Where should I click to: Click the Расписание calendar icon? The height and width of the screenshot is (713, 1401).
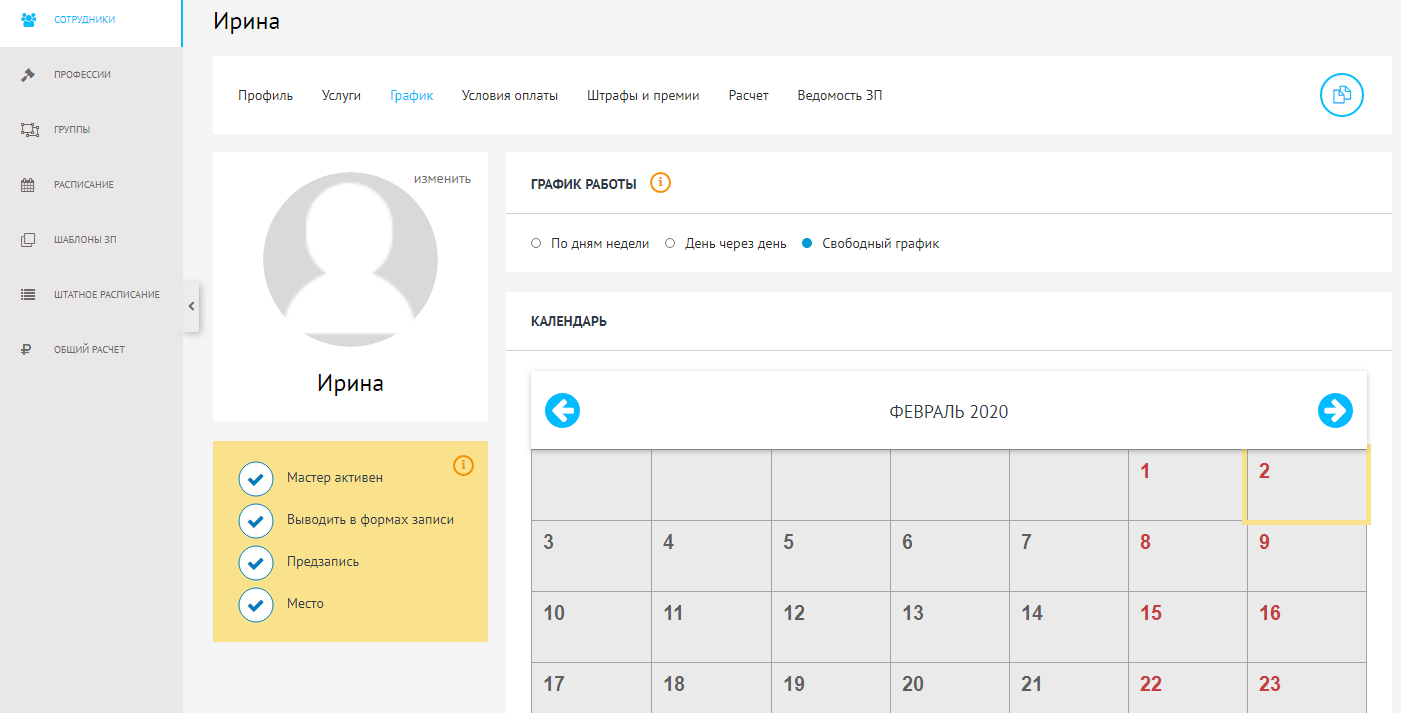(28, 184)
